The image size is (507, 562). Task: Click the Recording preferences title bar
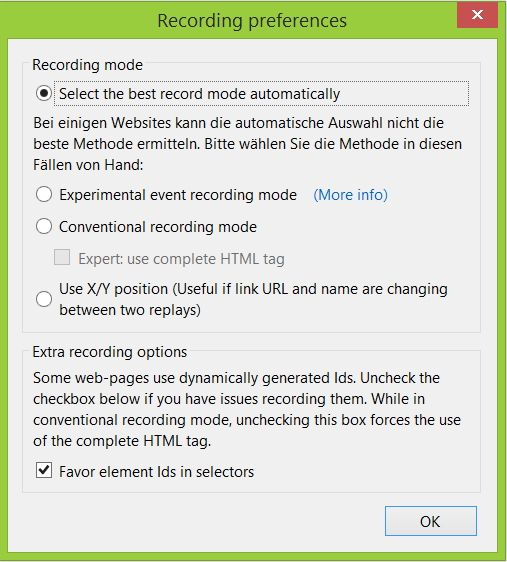252,20
